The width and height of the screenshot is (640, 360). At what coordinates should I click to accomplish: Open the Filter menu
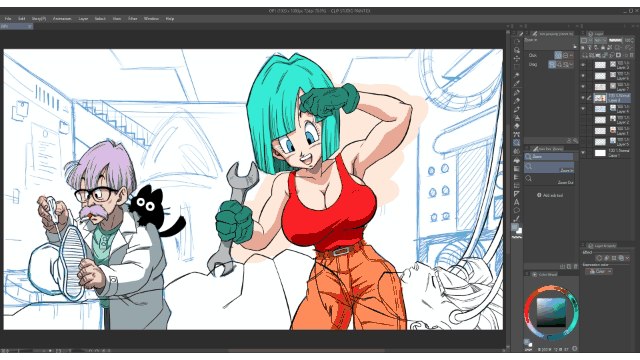133,19
